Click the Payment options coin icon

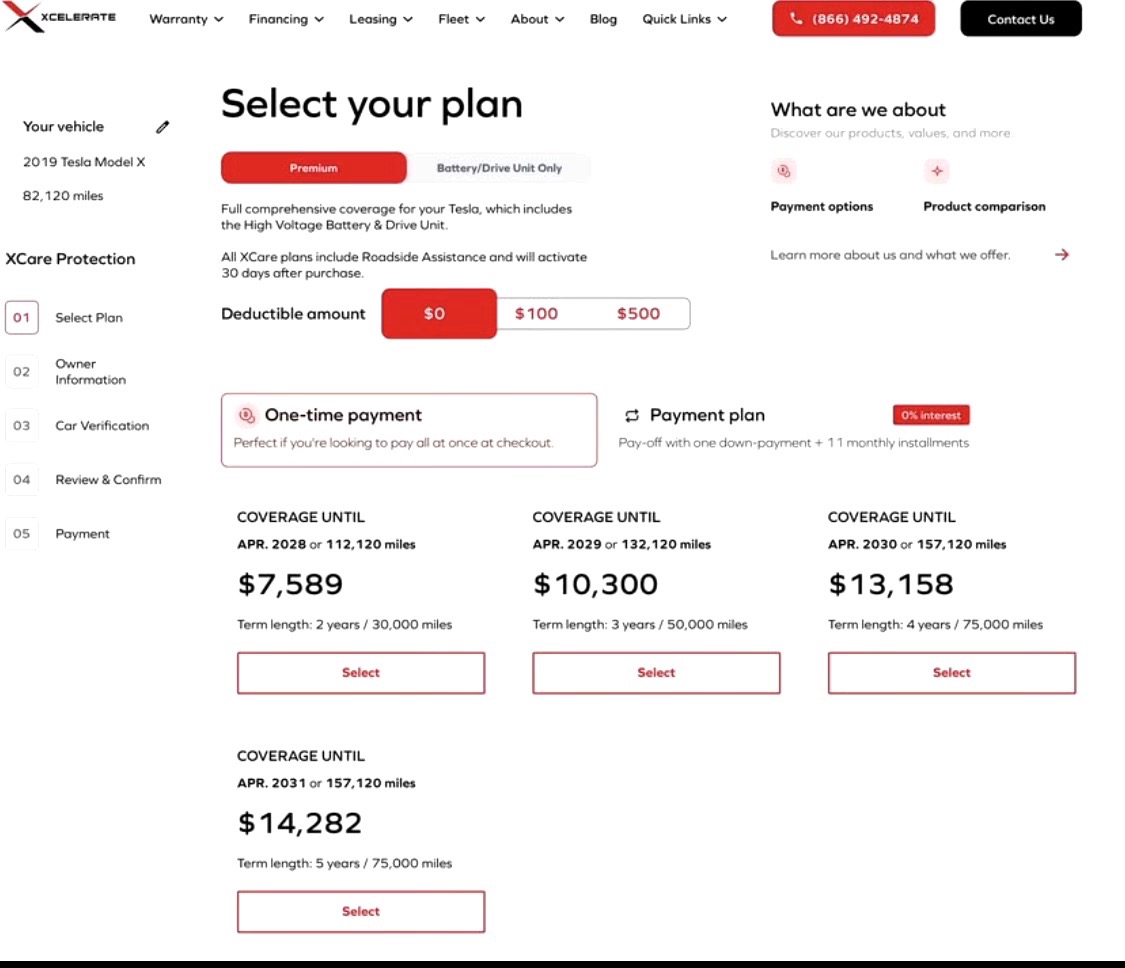pos(784,171)
